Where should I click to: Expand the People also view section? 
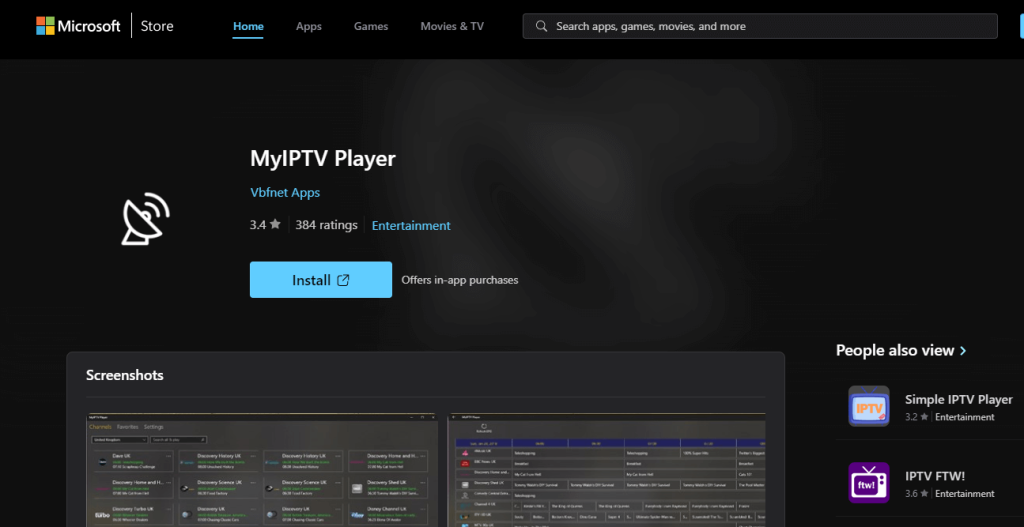pyautogui.click(x=901, y=350)
